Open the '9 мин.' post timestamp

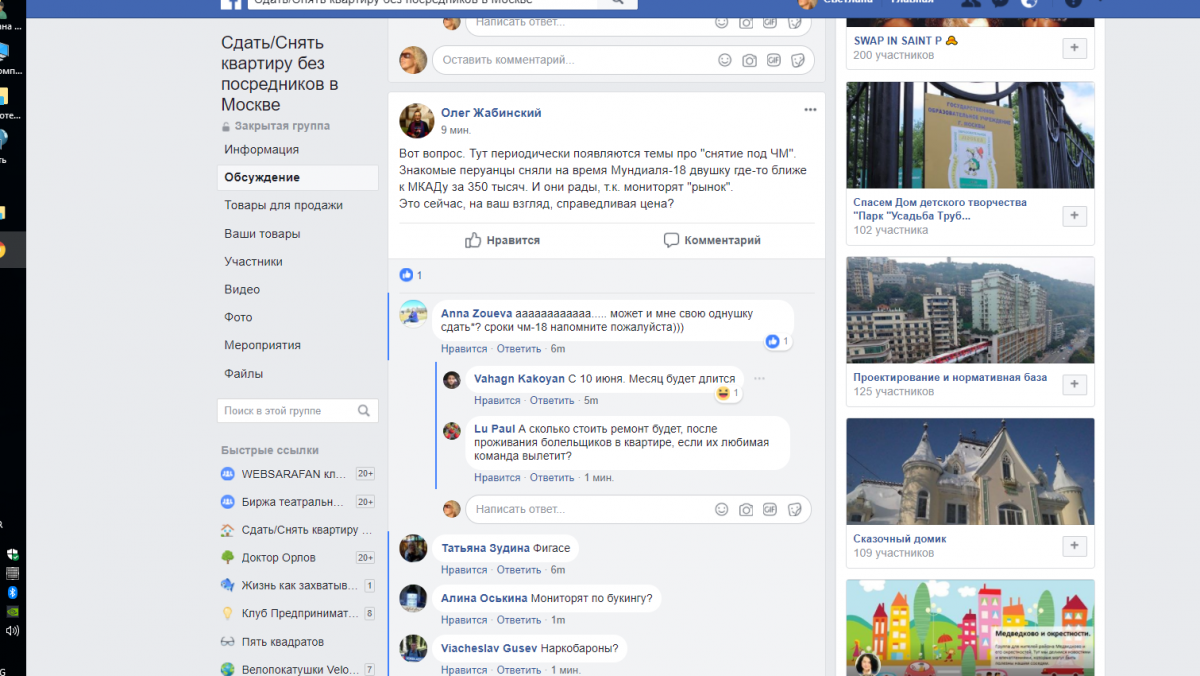point(456,130)
